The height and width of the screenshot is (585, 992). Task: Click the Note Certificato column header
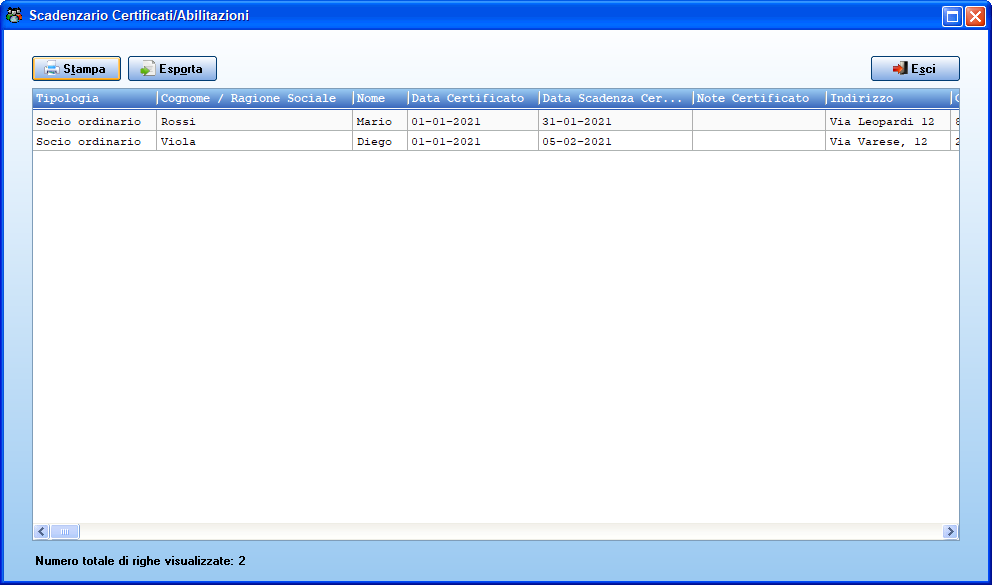759,98
